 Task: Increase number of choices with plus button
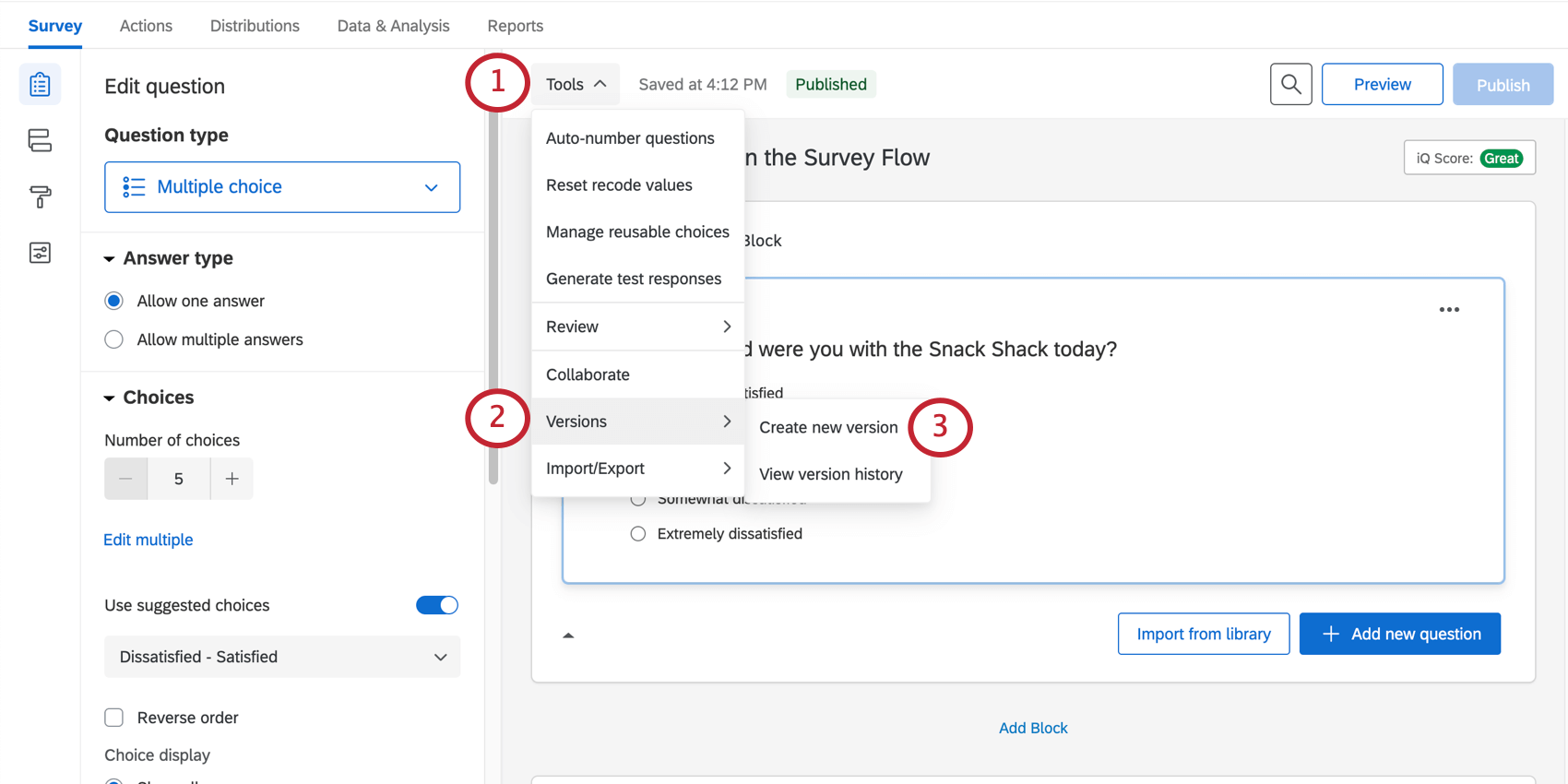click(232, 479)
